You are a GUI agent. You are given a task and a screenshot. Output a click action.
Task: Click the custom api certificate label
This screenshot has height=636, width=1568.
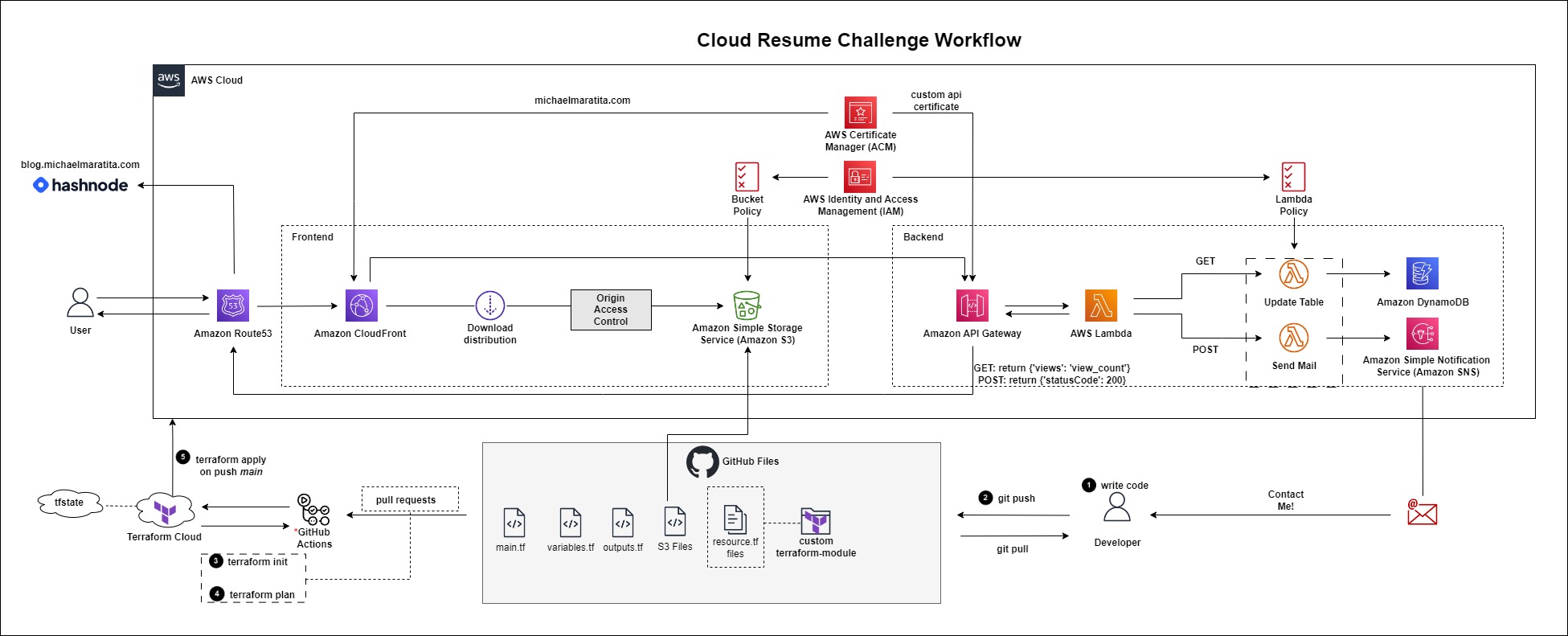coord(936,101)
